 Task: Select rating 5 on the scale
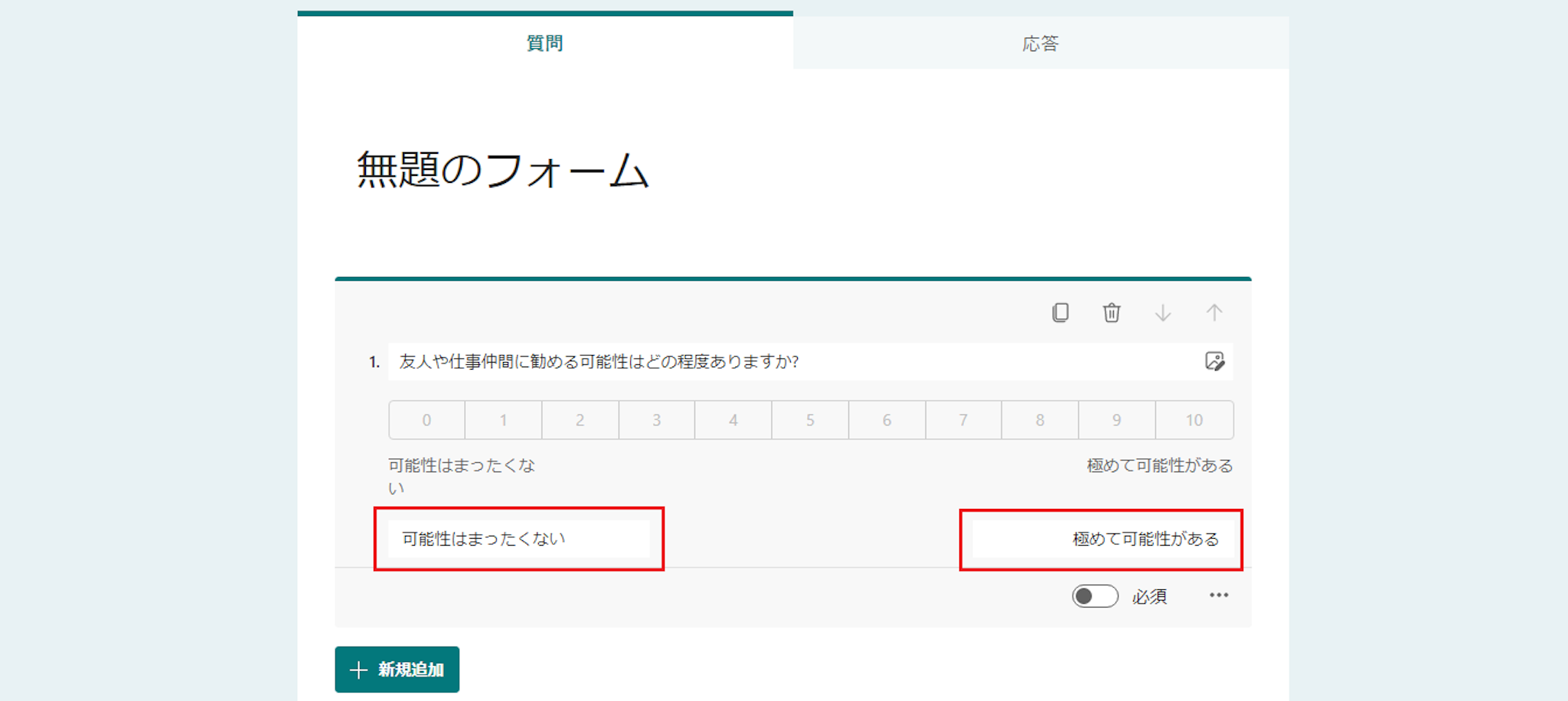[x=809, y=420]
